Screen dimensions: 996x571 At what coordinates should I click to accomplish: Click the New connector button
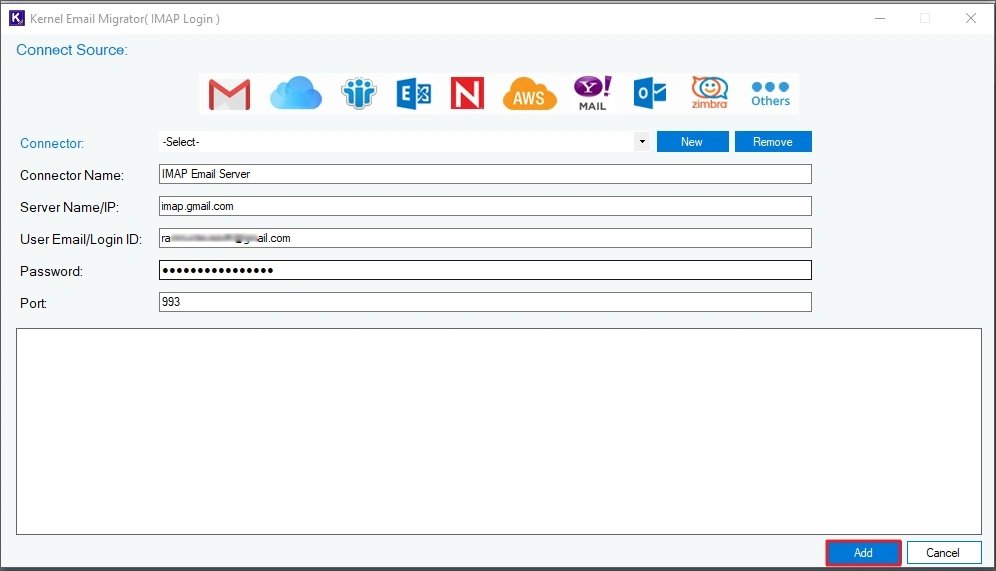pyautogui.click(x=692, y=142)
